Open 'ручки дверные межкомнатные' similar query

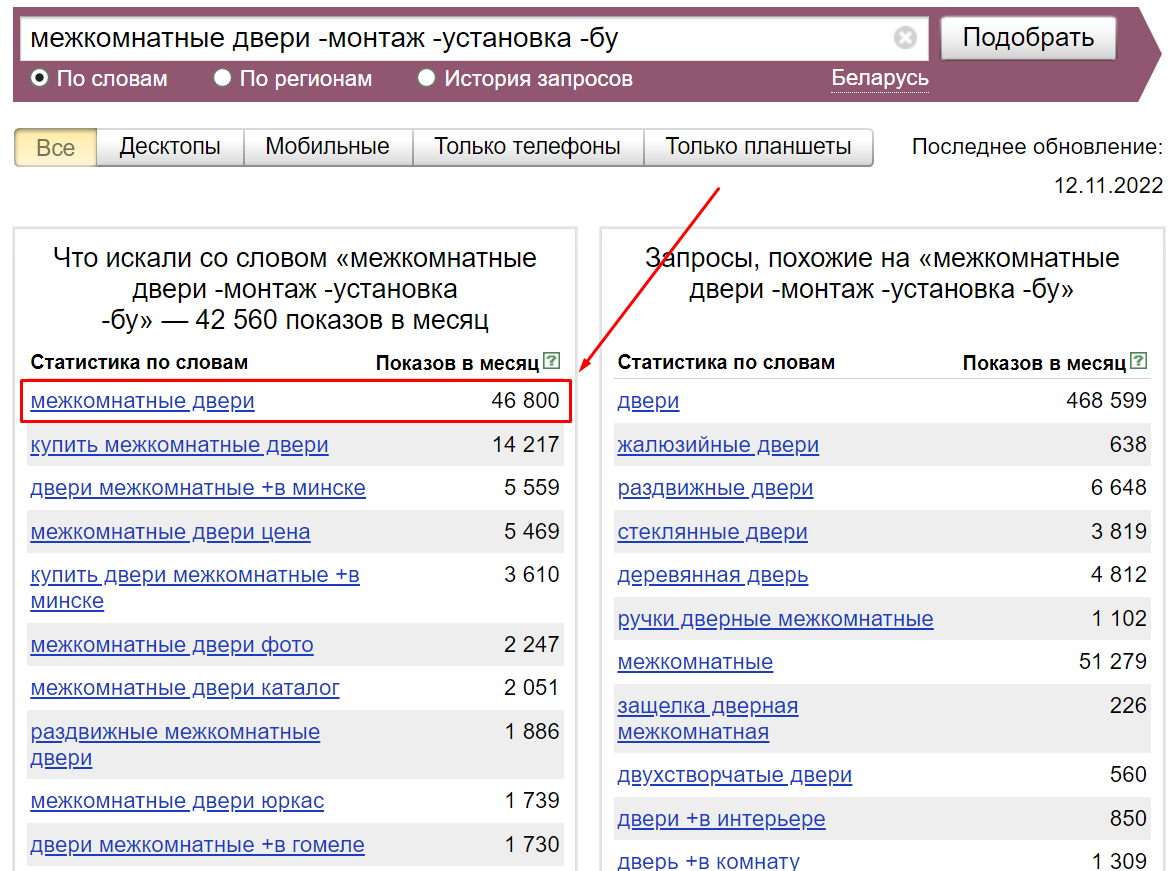(775, 619)
